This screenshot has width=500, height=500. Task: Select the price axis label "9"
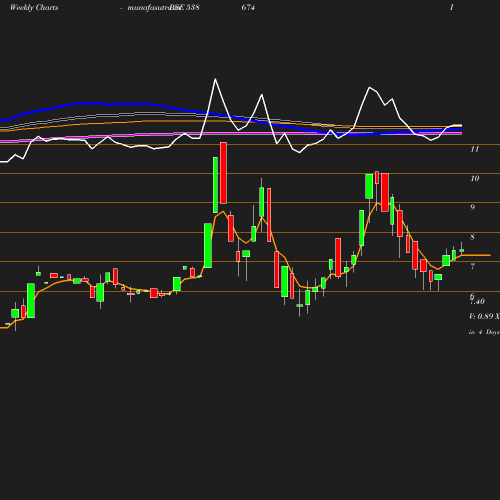pyautogui.click(x=472, y=207)
